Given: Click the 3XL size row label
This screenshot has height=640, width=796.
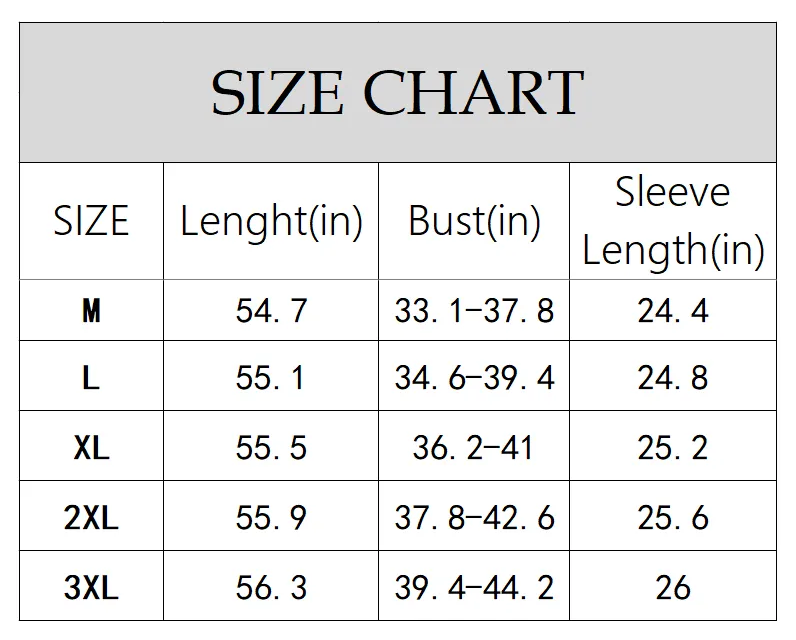Looking at the screenshot, I should pos(91,586).
